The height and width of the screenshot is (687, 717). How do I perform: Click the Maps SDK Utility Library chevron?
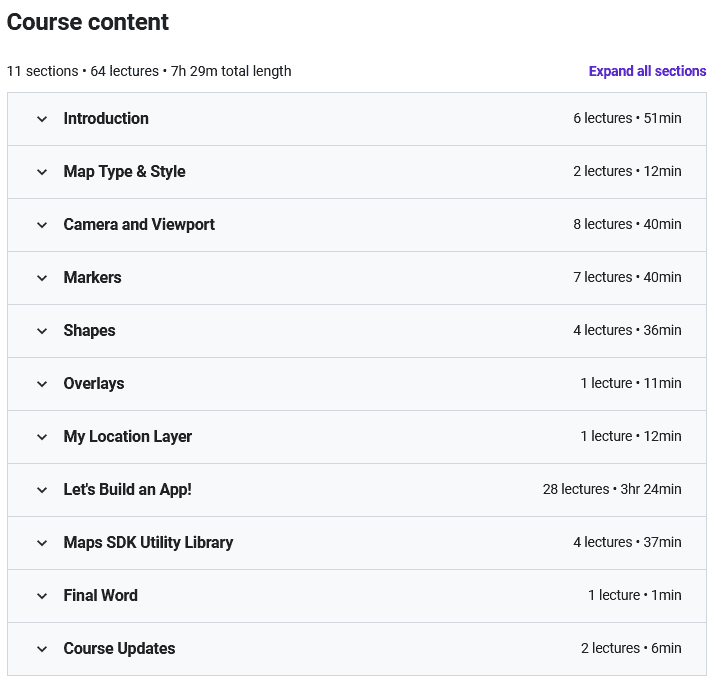(x=42, y=543)
